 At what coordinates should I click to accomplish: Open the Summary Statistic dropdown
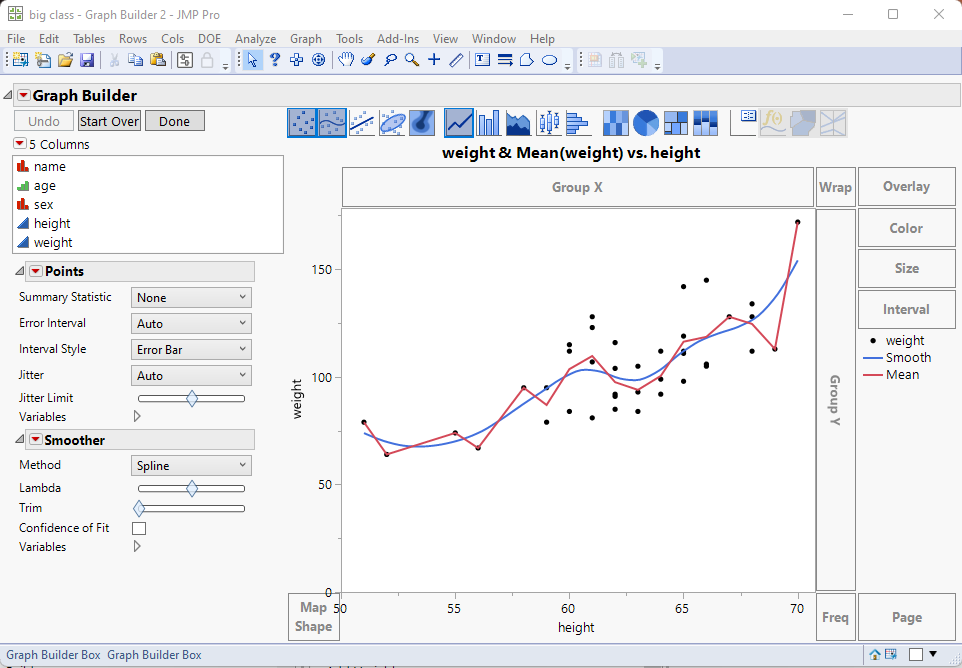191,297
